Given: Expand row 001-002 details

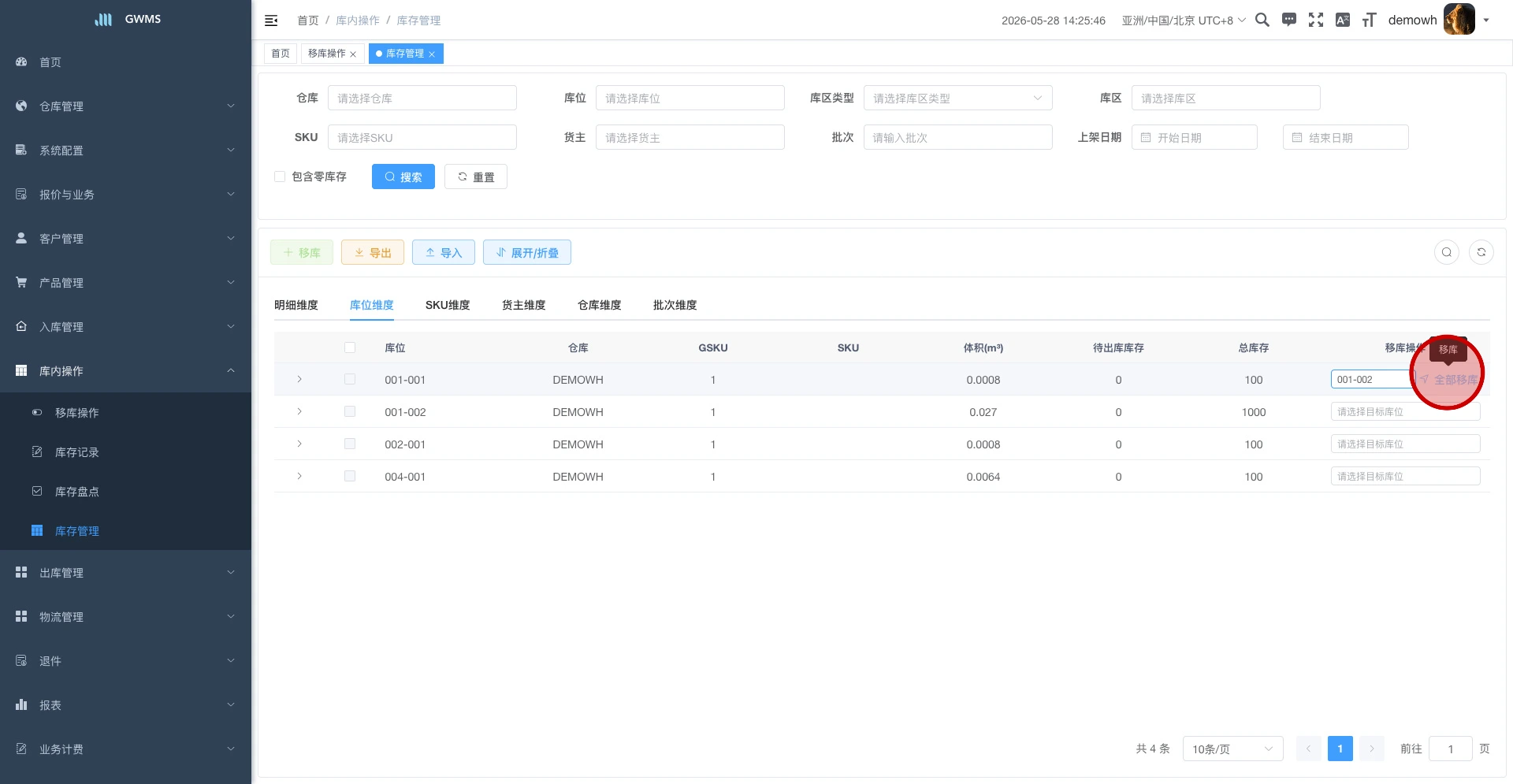Looking at the screenshot, I should (299, 412).
